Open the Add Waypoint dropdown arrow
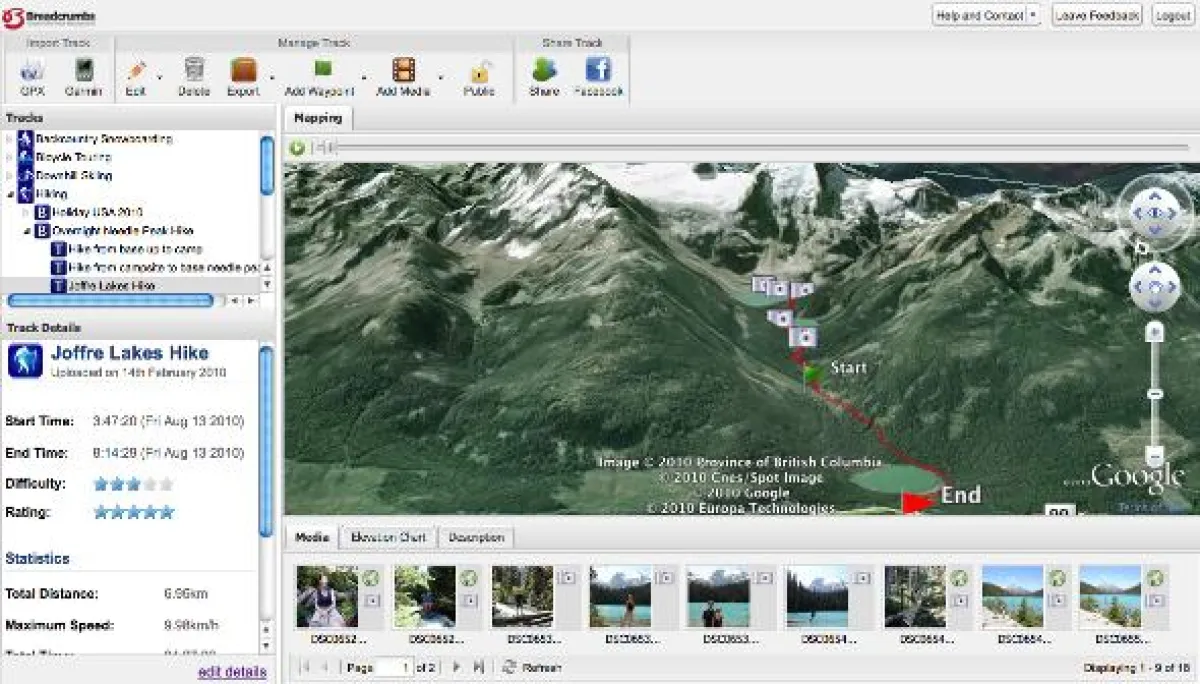This screenshot has height=684, width=1200. [x=363, y=77]
